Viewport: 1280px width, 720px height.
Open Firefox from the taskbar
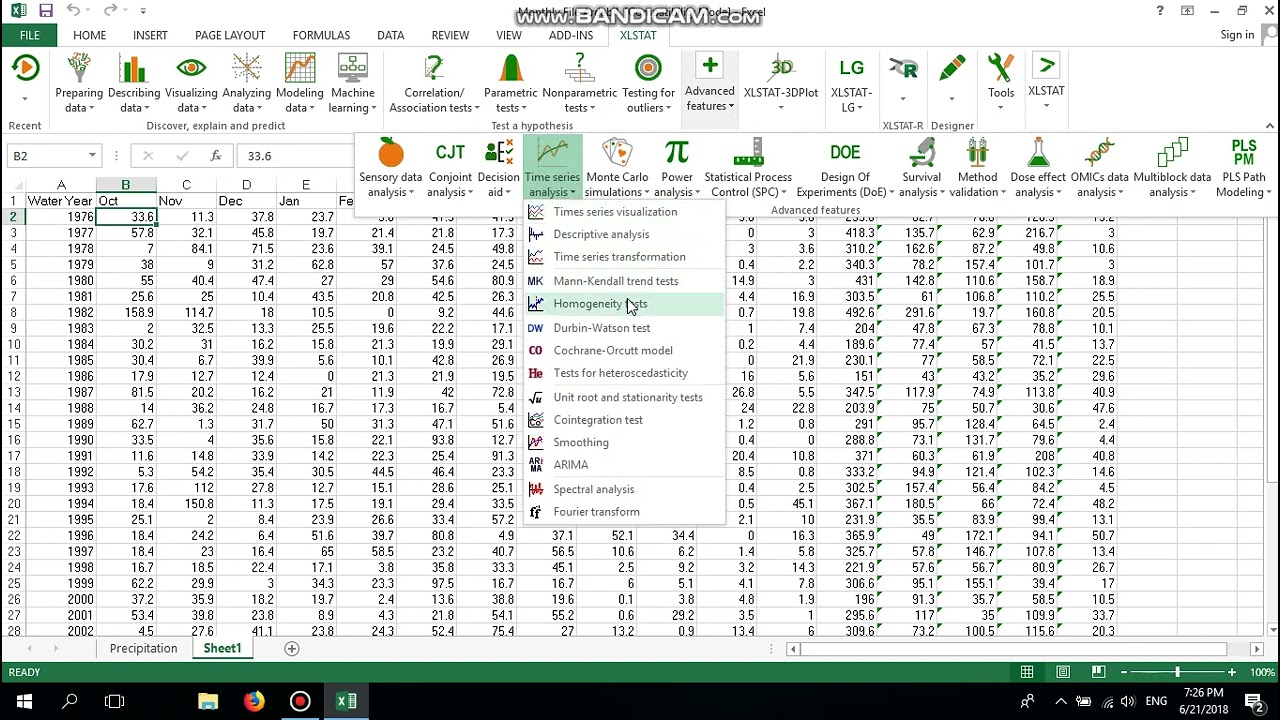[254, 701]
